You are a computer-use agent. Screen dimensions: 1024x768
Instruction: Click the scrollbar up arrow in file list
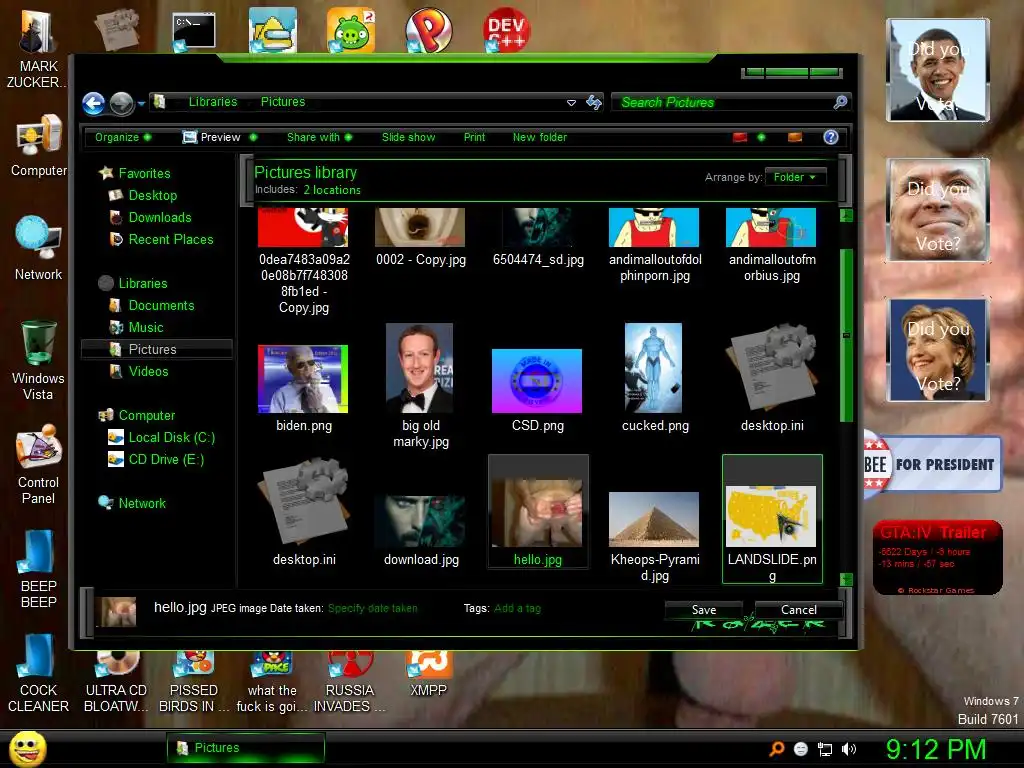click(846, 215)
